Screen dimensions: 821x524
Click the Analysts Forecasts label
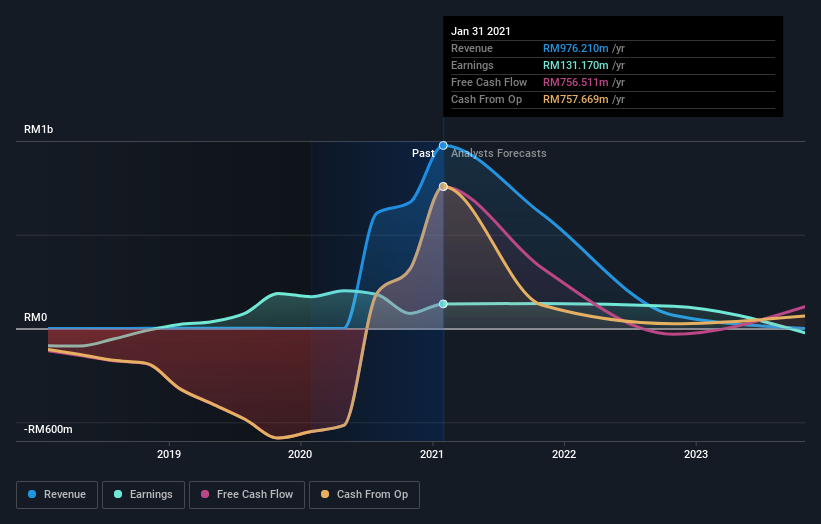tap(498, 153)
